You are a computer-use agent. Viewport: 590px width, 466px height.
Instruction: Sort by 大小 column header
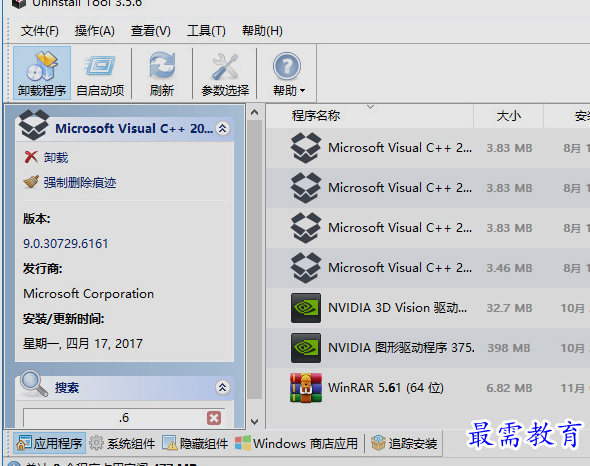(508, 116)
